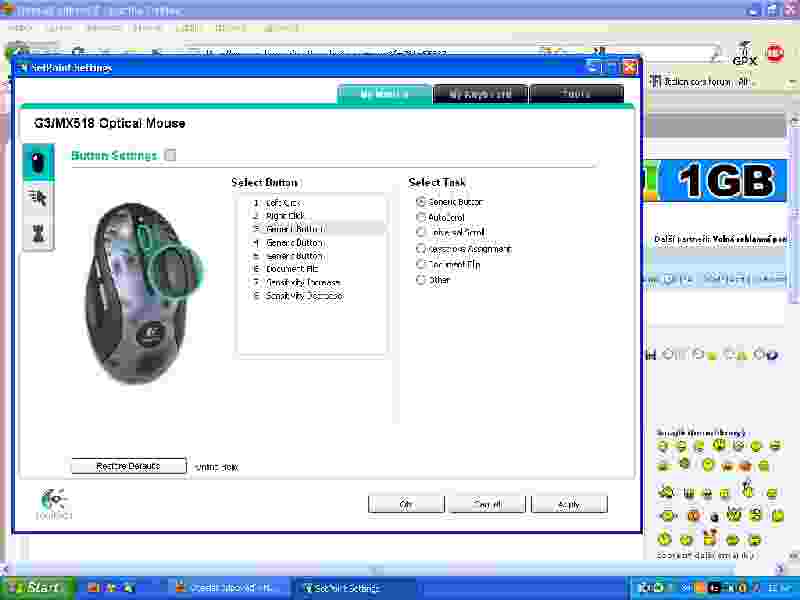
Task: Choose the Keystroke Assignment task radio
Action: [421, 249]
